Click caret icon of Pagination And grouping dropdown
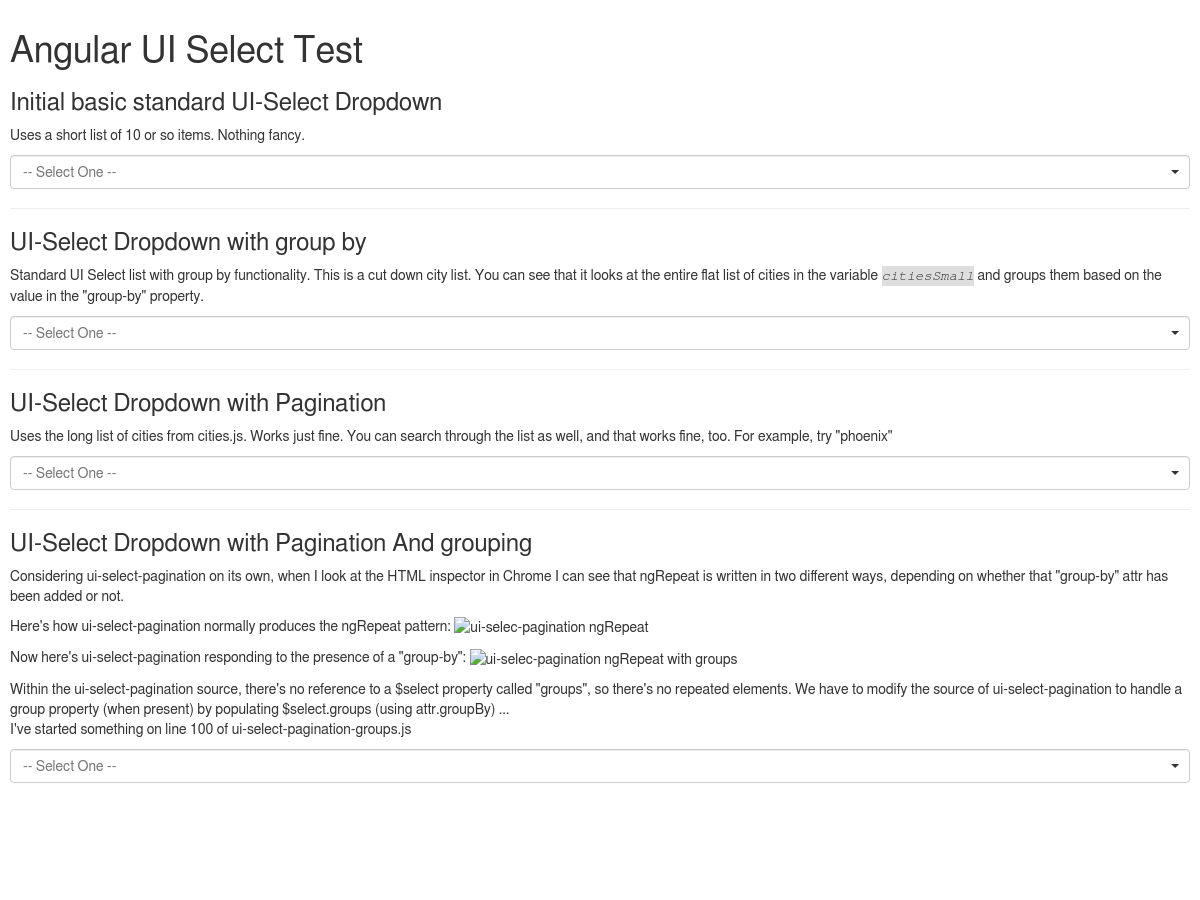The height and width of the screenshot is (900, 1200). (x=1175, y=766)
